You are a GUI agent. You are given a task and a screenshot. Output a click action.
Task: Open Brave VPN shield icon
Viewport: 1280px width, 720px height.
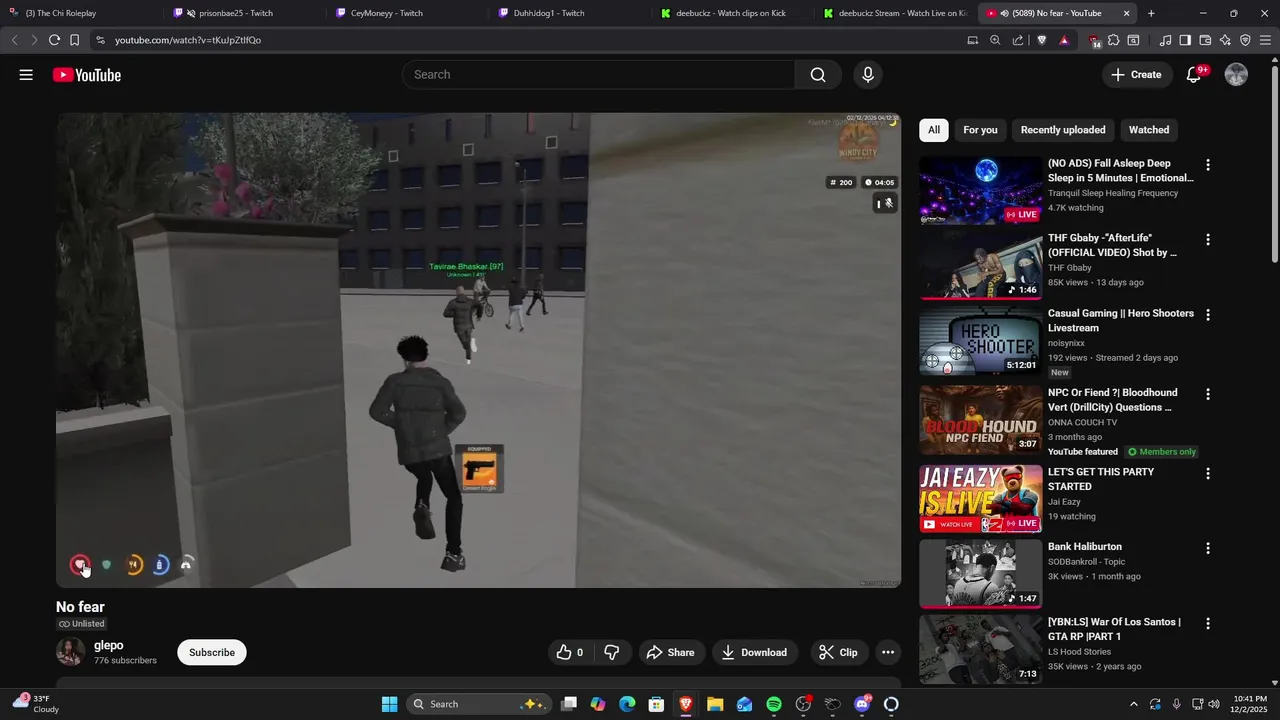1245,40
